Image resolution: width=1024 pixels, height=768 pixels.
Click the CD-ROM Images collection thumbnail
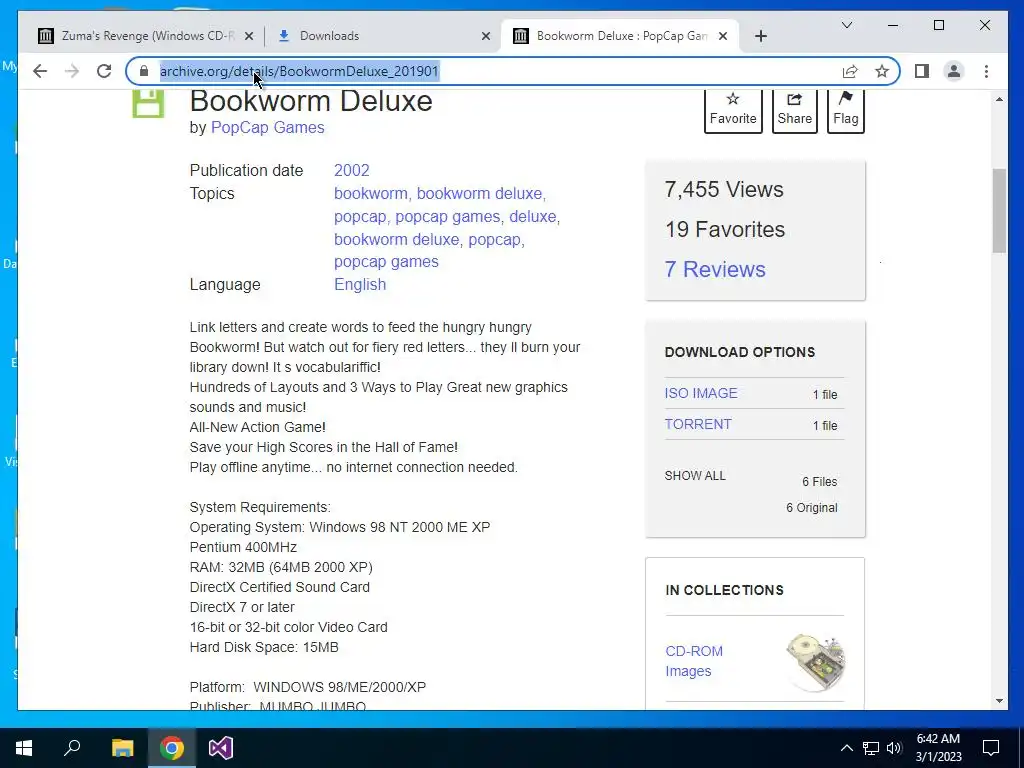coord(816,662)
